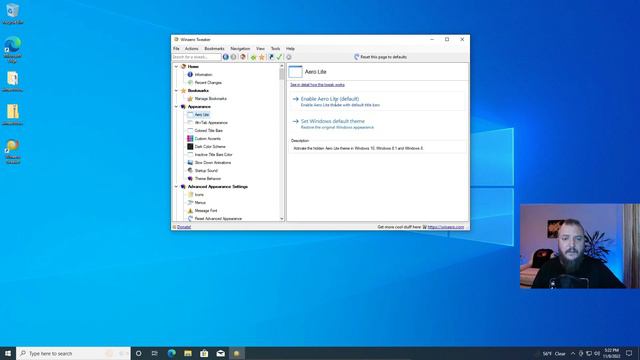The image size is (640, 360).
Task: Open the View menu
Action: (260, 49)
